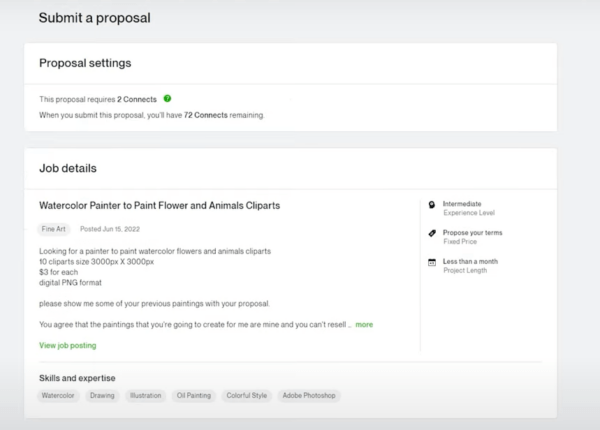The height and width of the screenshot is (430, 600).
Task: Click the Illustration skill tag
Action: [145, 396]
